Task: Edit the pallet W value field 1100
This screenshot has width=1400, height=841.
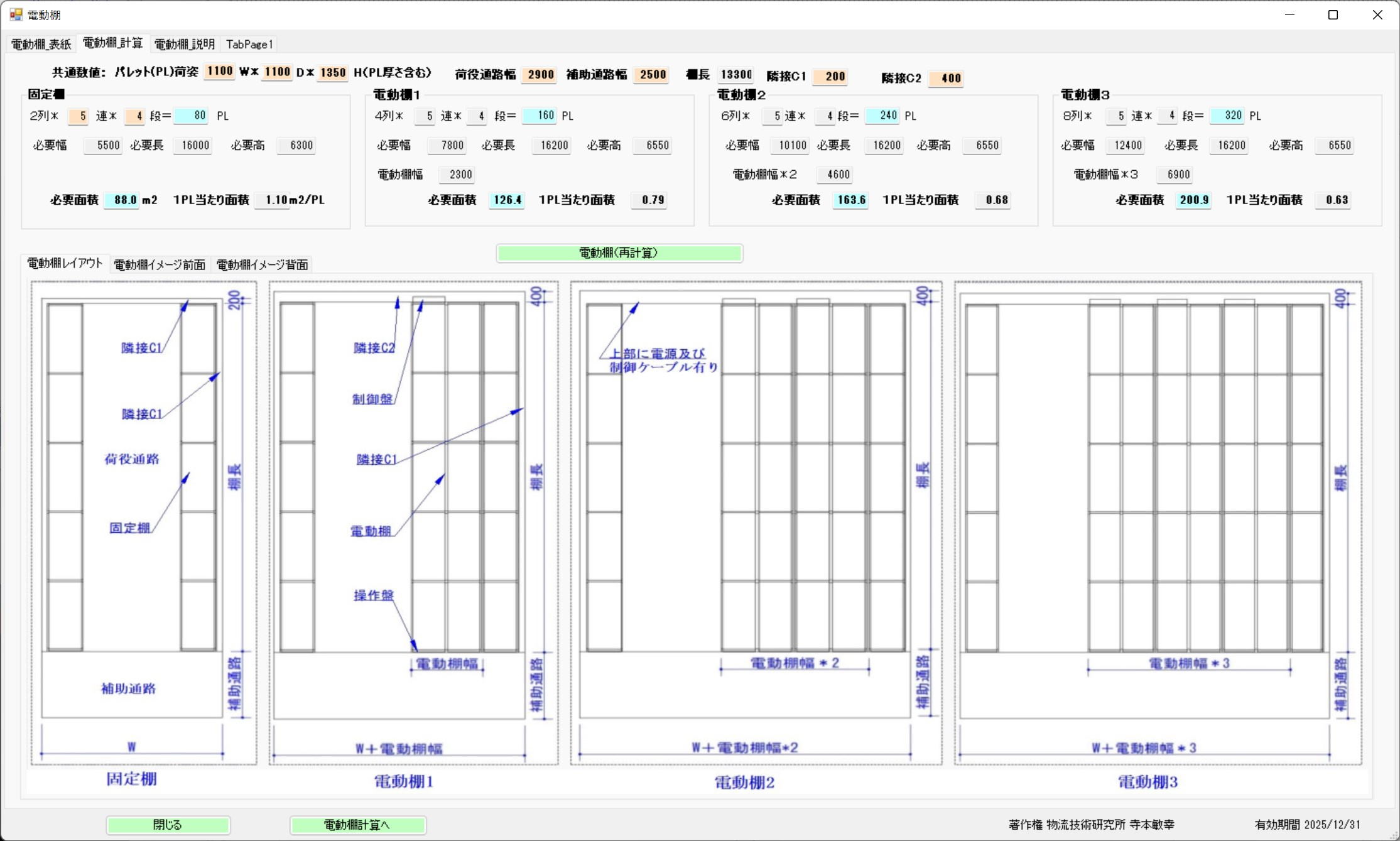Action: [219, 71]
